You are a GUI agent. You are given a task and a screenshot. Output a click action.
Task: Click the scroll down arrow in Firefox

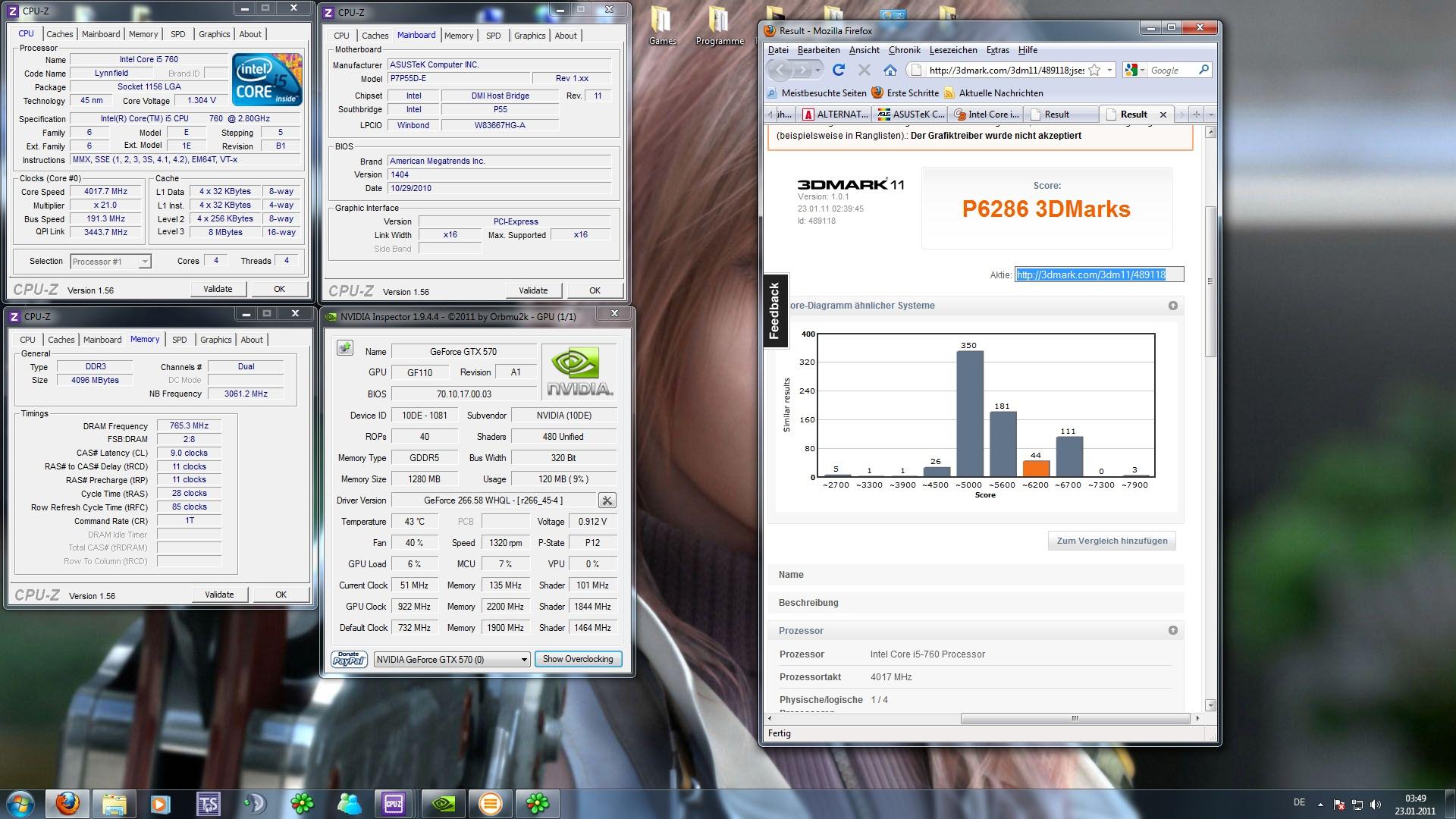(x=1210, y=705)
